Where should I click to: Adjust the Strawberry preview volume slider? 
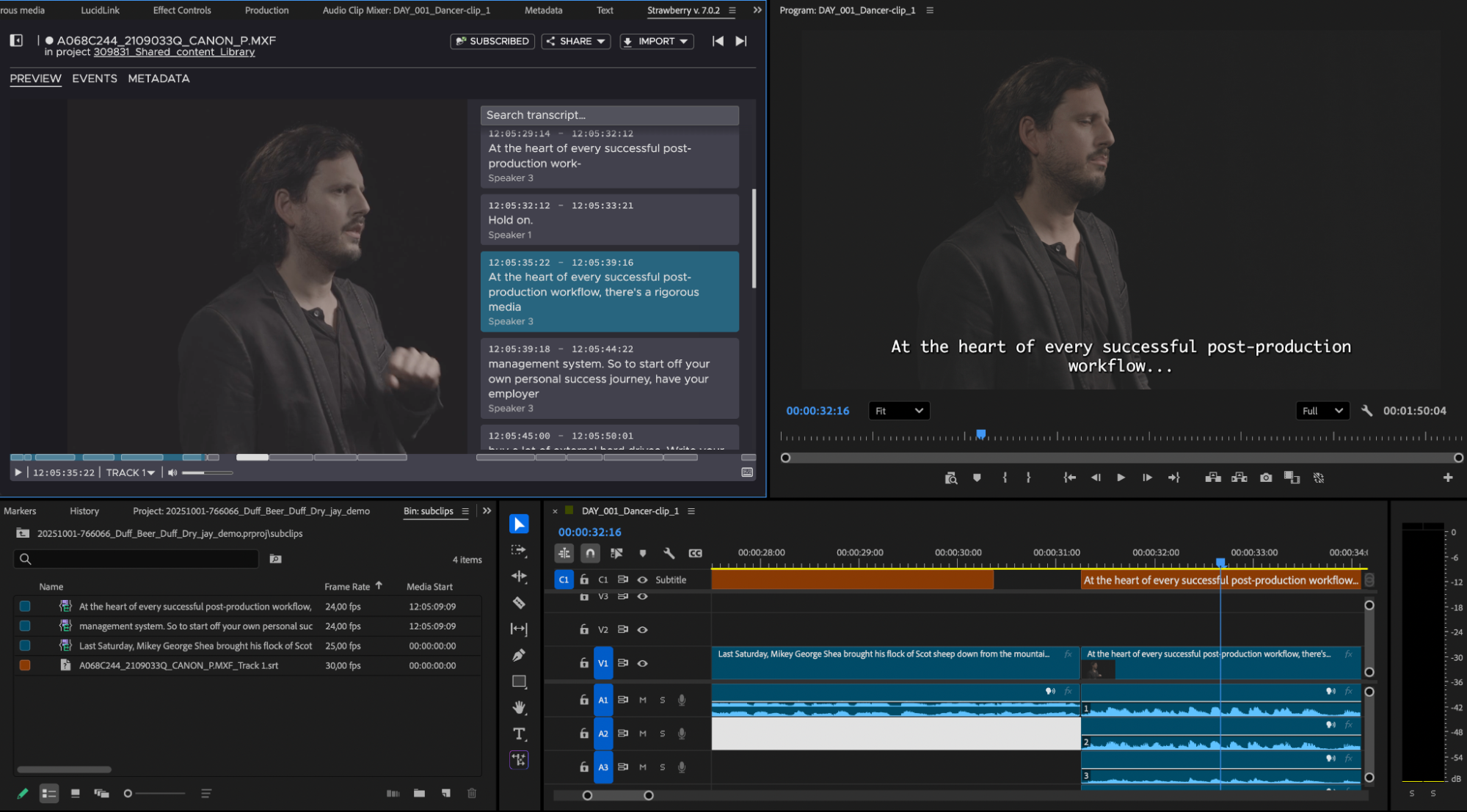pos(206,472)
